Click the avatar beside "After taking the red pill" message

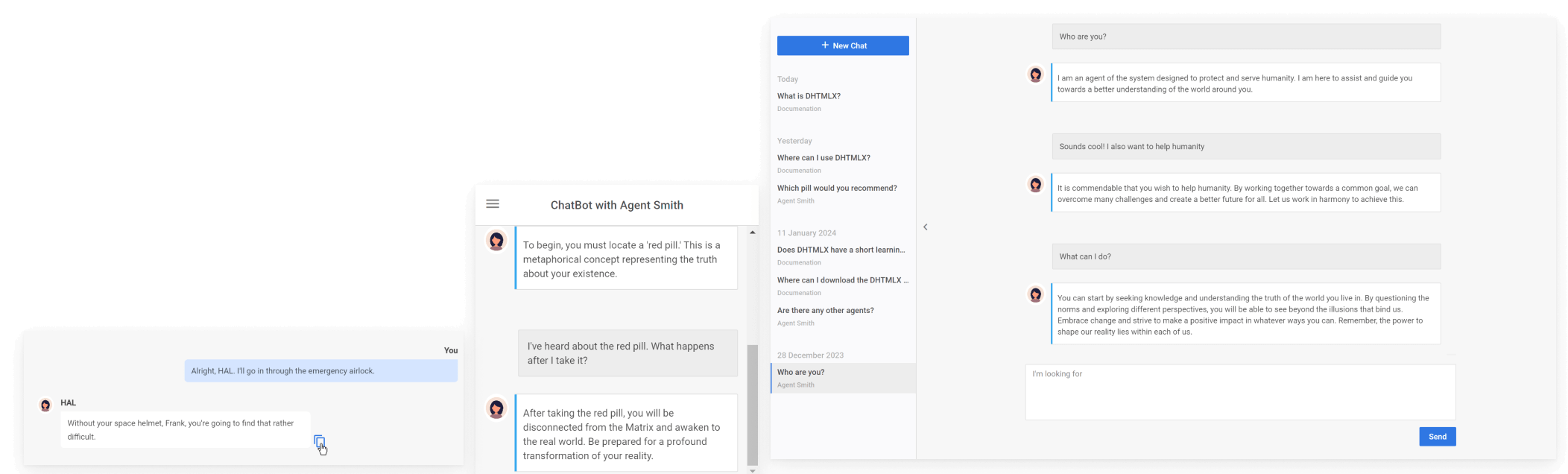pyautogui.click(x=496, y=408)
